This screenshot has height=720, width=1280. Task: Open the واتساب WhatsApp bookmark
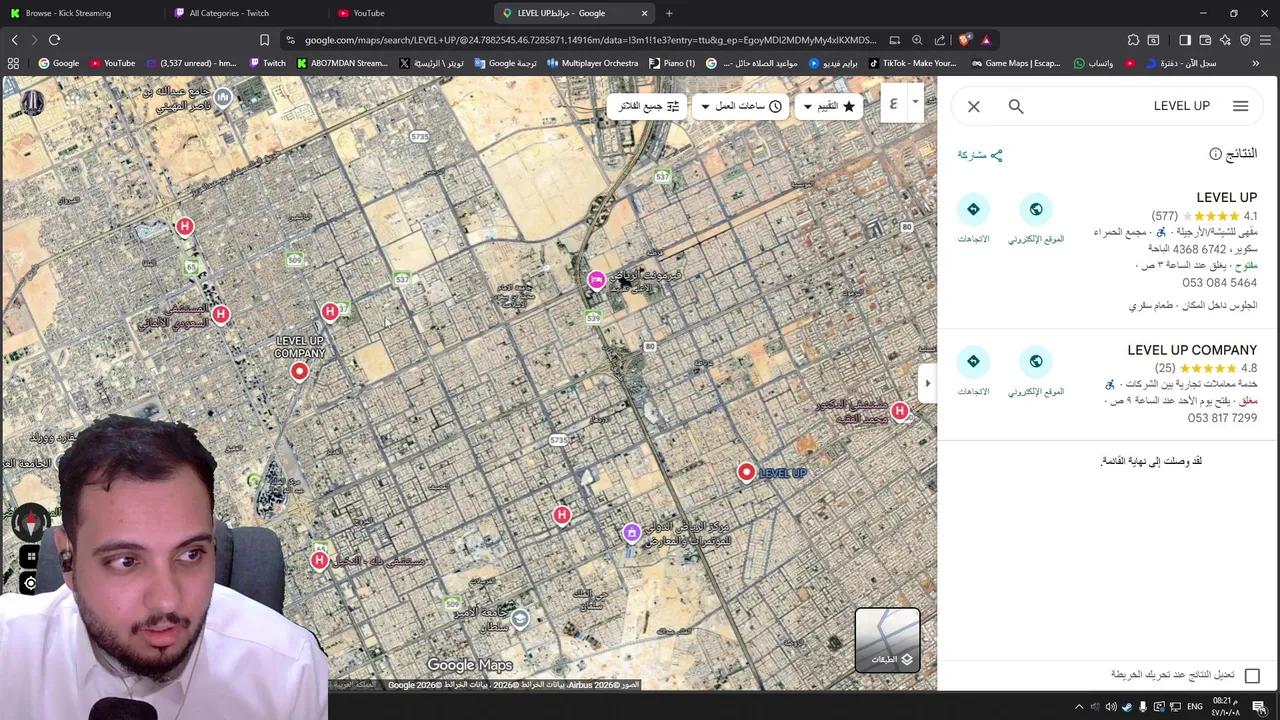coord(1093,63)
